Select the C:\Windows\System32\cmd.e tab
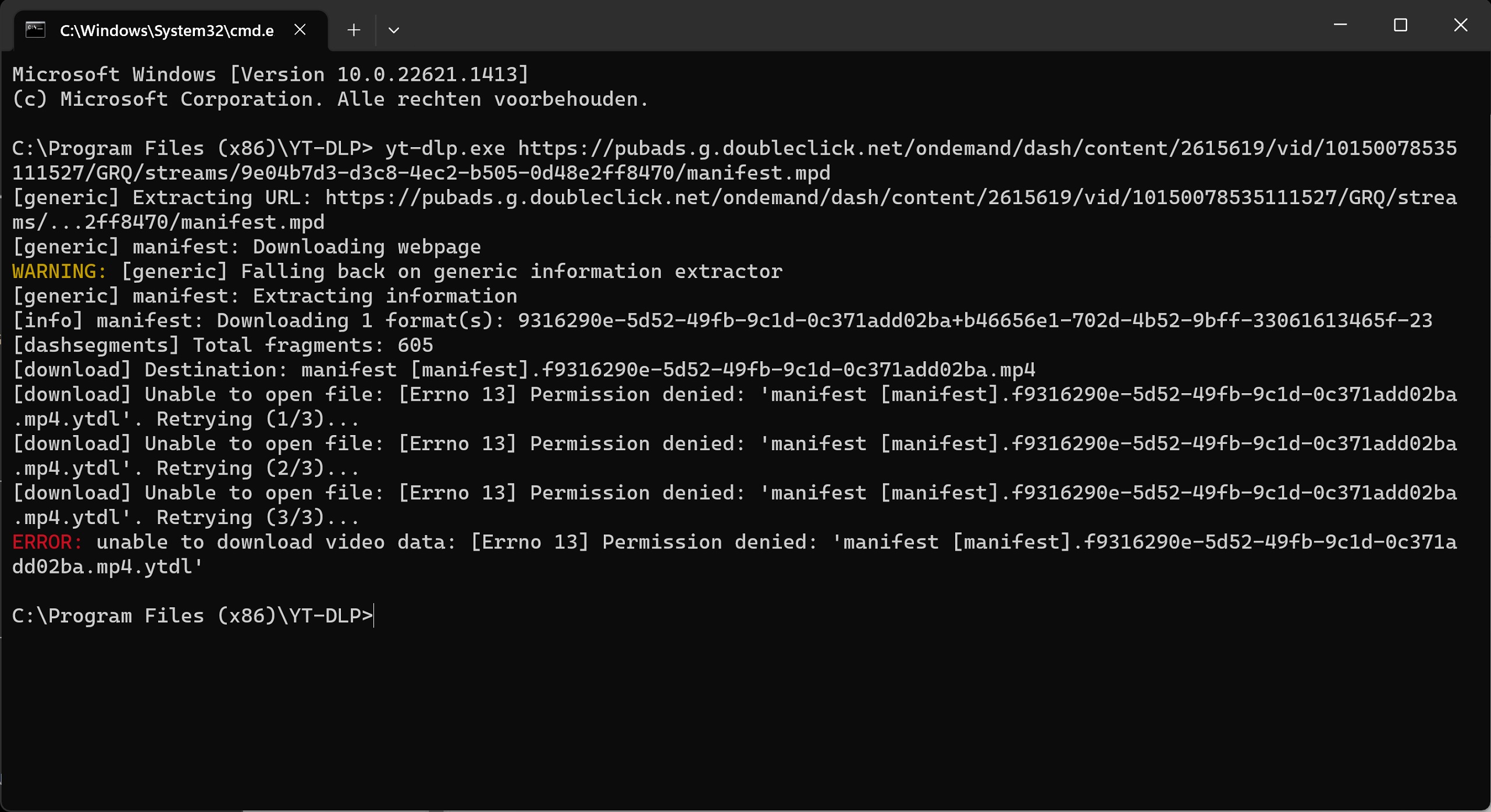This screenshot has width=1491, height=812. (166, 30)
